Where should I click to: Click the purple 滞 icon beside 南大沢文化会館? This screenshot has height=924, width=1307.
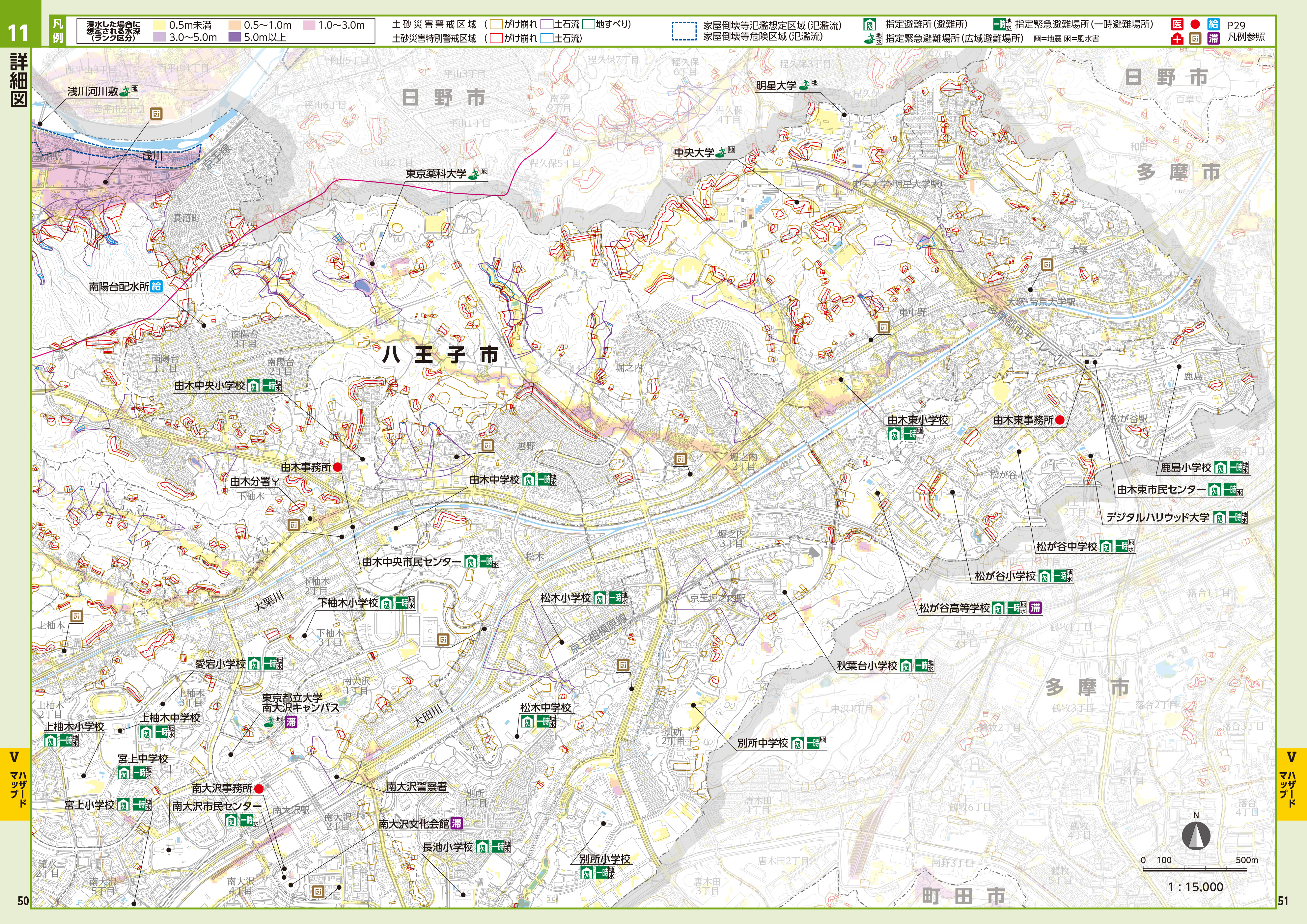[x=457, y=823]
